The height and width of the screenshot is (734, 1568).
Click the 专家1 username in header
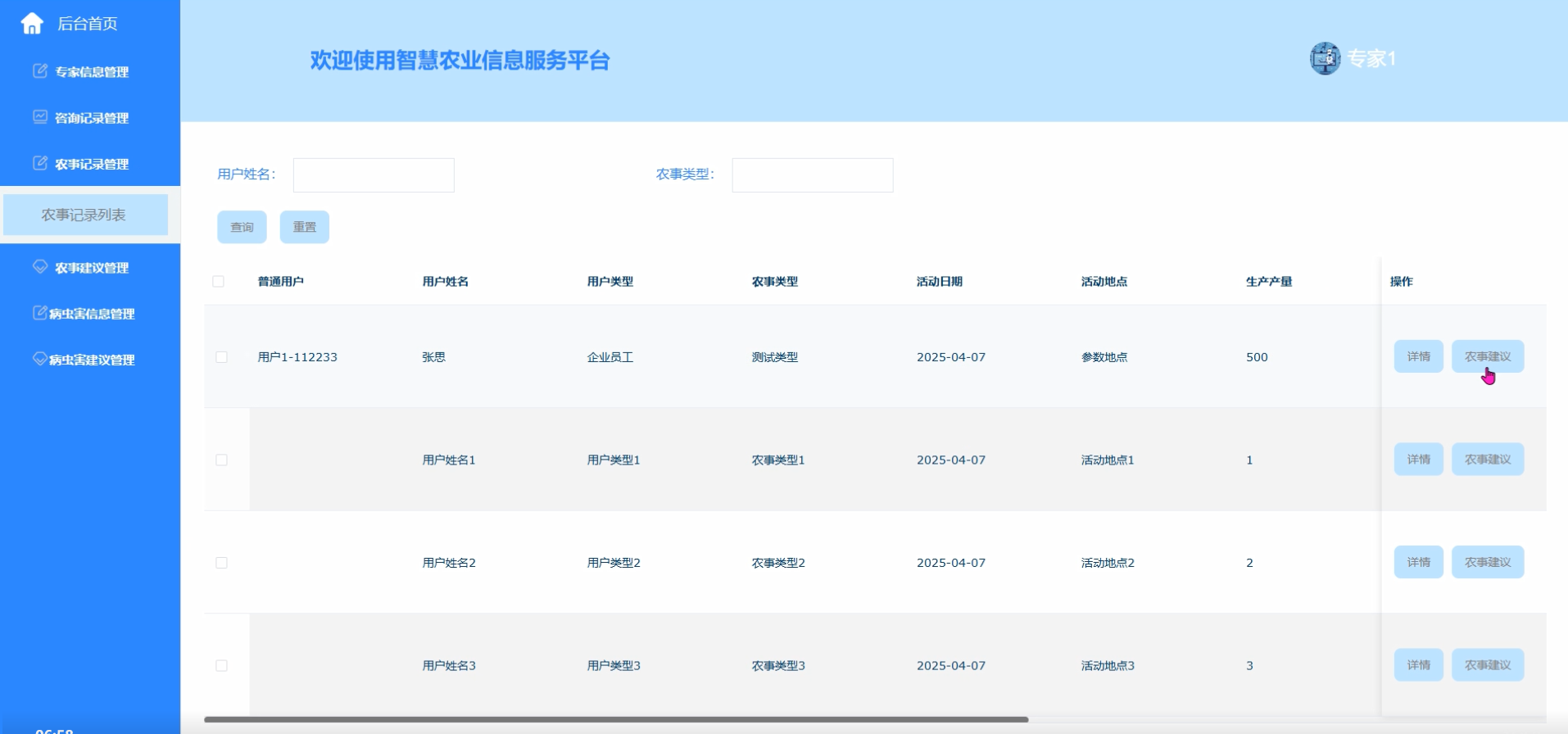coord(1371,58)
